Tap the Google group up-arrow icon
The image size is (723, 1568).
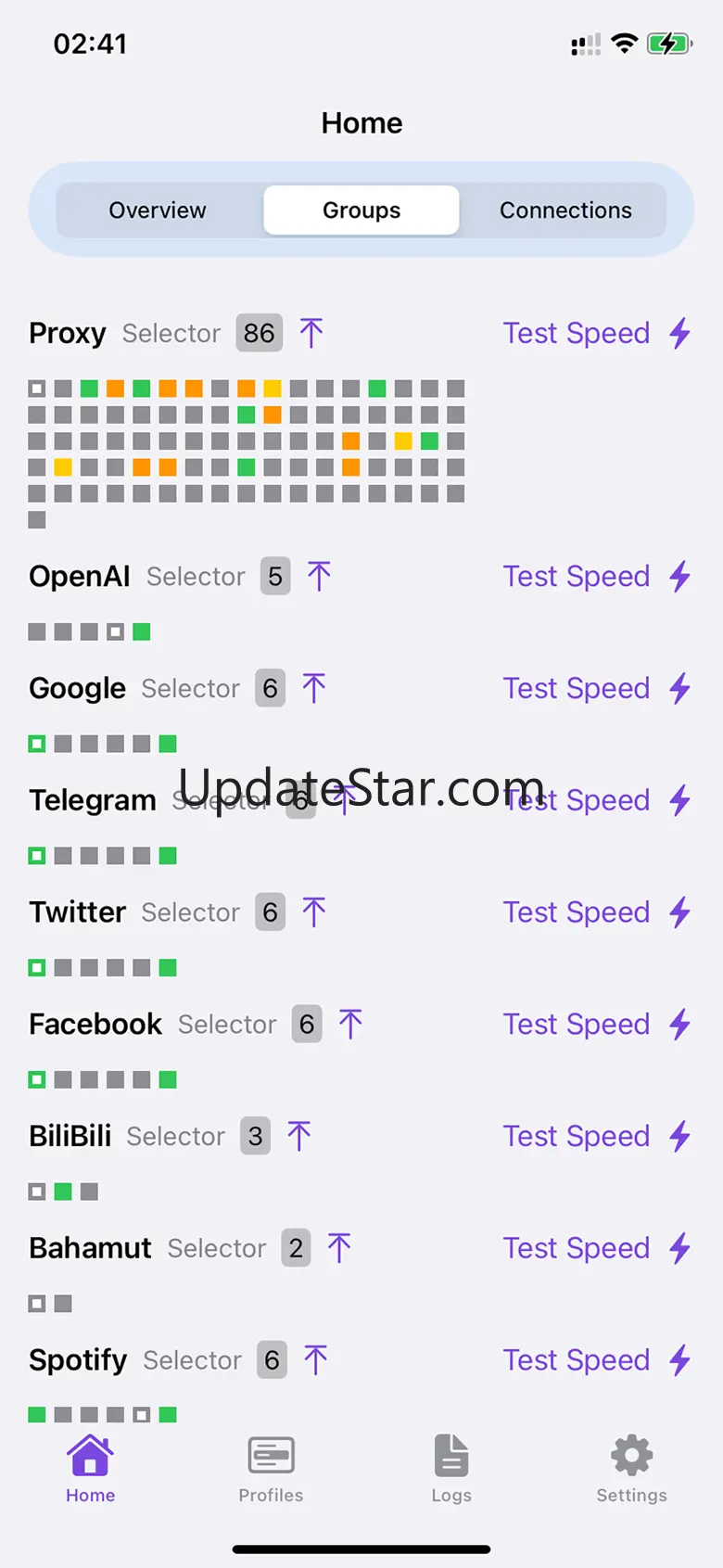pyautogui.click(x=314, y=688)
